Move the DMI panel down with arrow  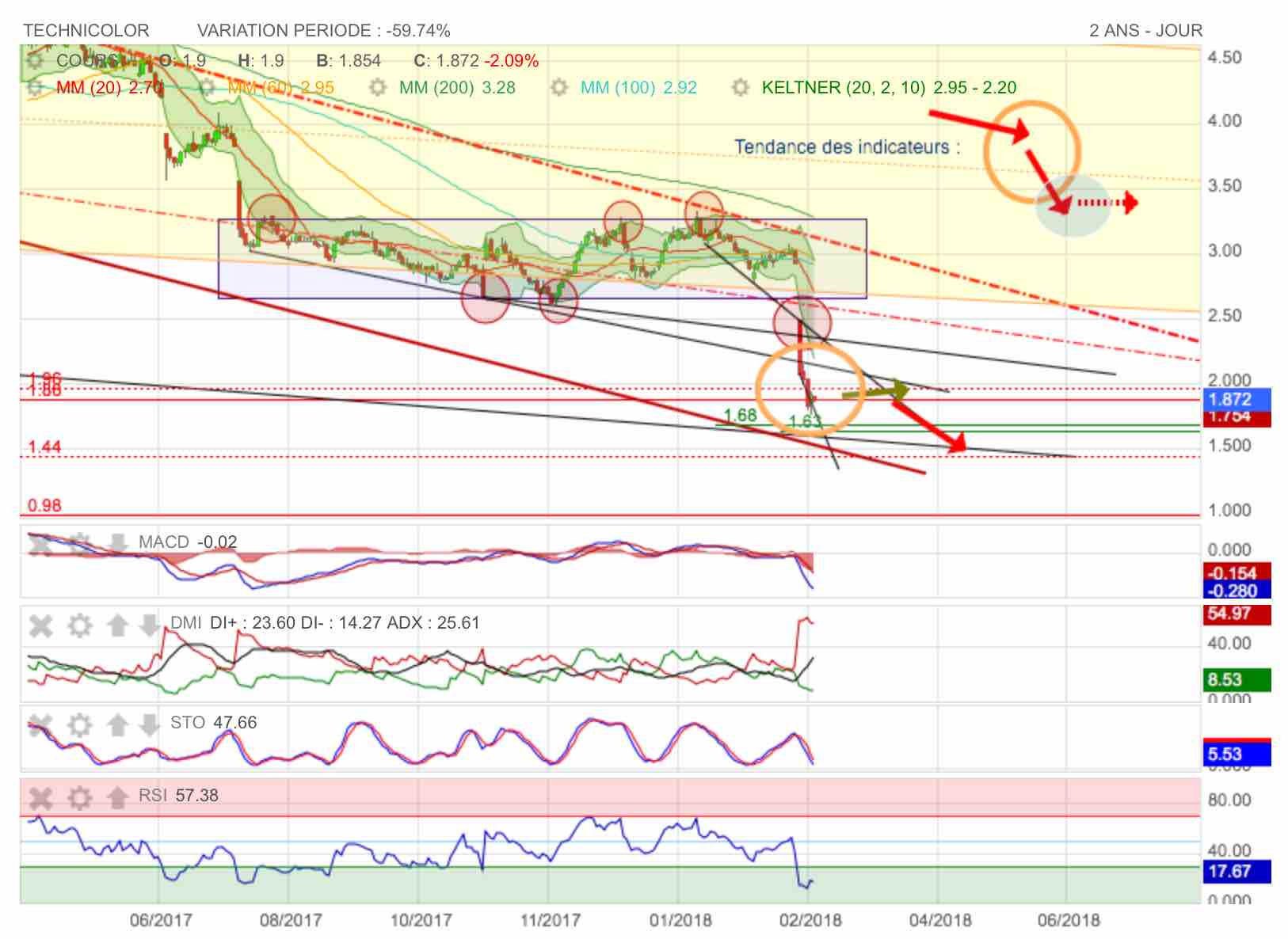pos(149,626)
